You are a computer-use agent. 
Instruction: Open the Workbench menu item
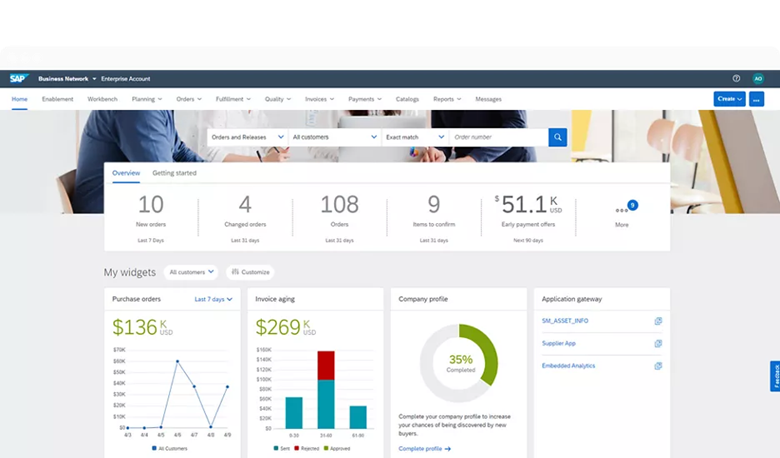point(102,99)
